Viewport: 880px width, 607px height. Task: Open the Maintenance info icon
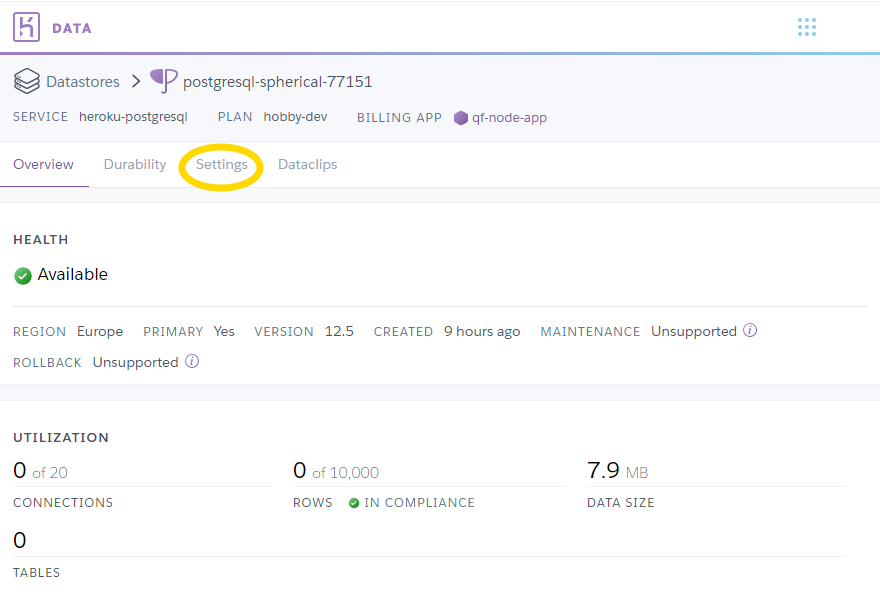coord(750,331)
